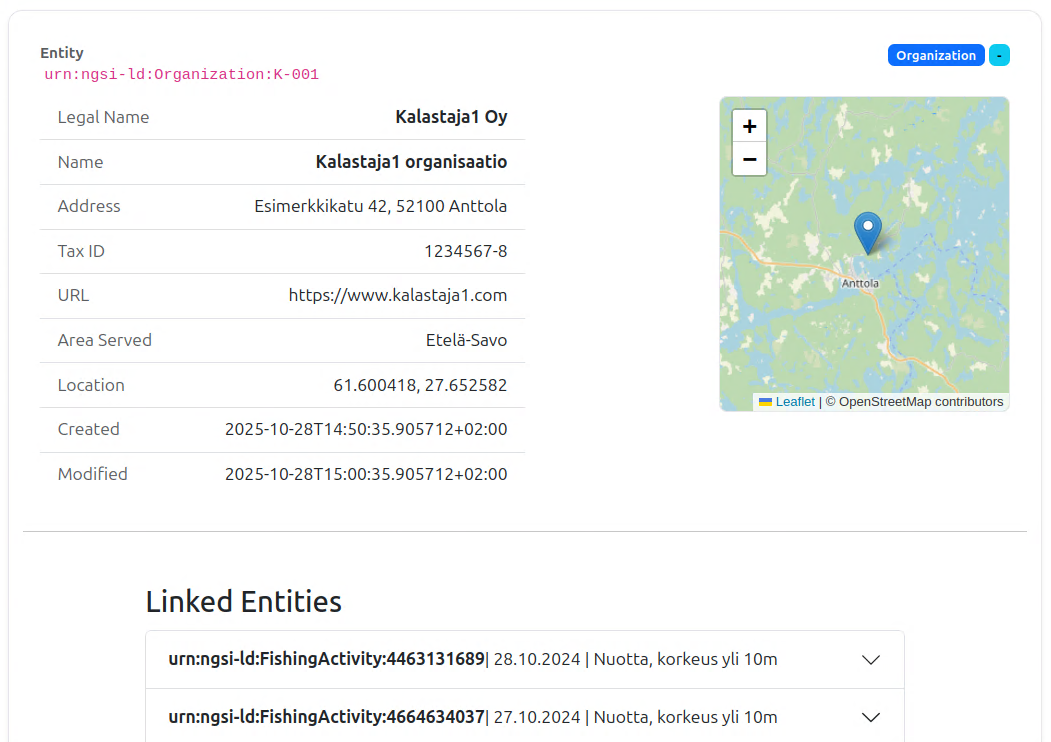Click the Tax ID value 1234567-8
Viewport: 1051px width, 742px height.
click(465, 251)
